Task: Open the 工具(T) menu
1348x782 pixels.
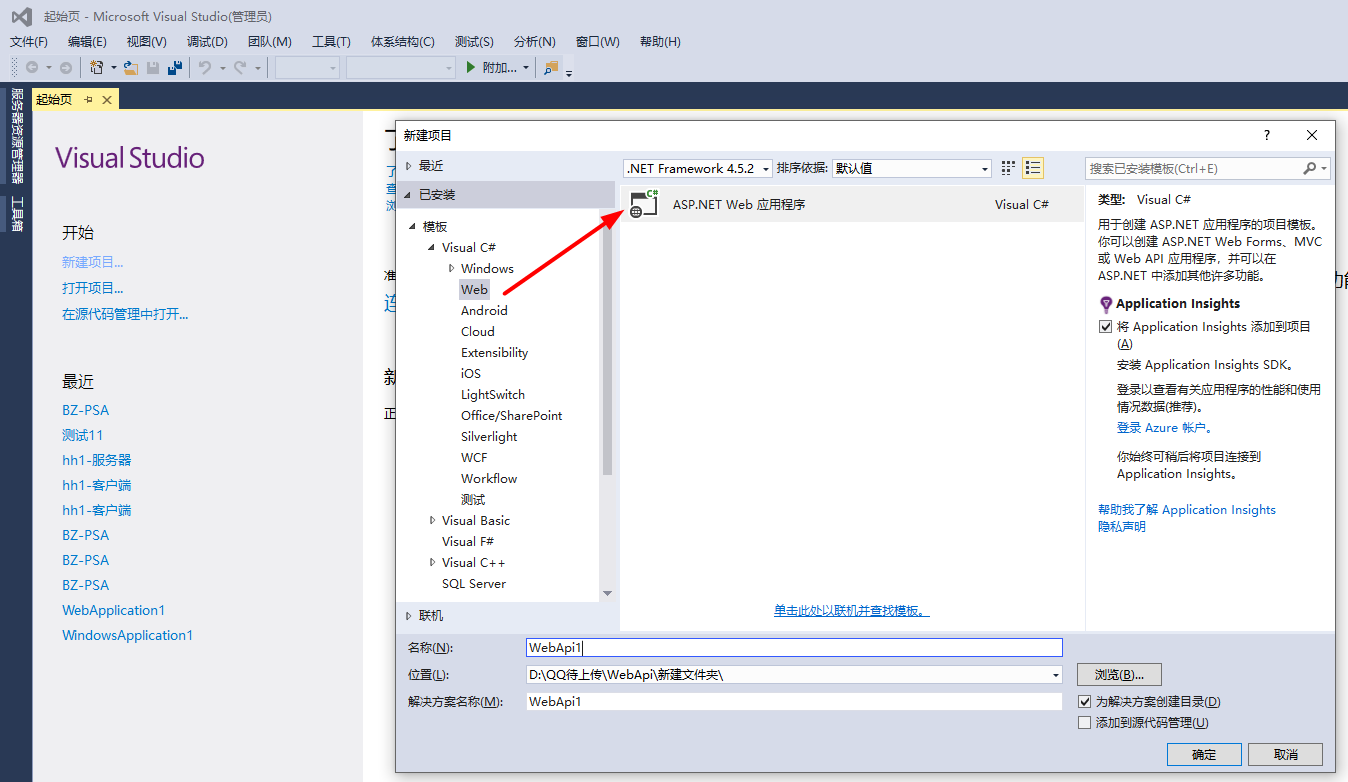Action: (x=331, y=41)
